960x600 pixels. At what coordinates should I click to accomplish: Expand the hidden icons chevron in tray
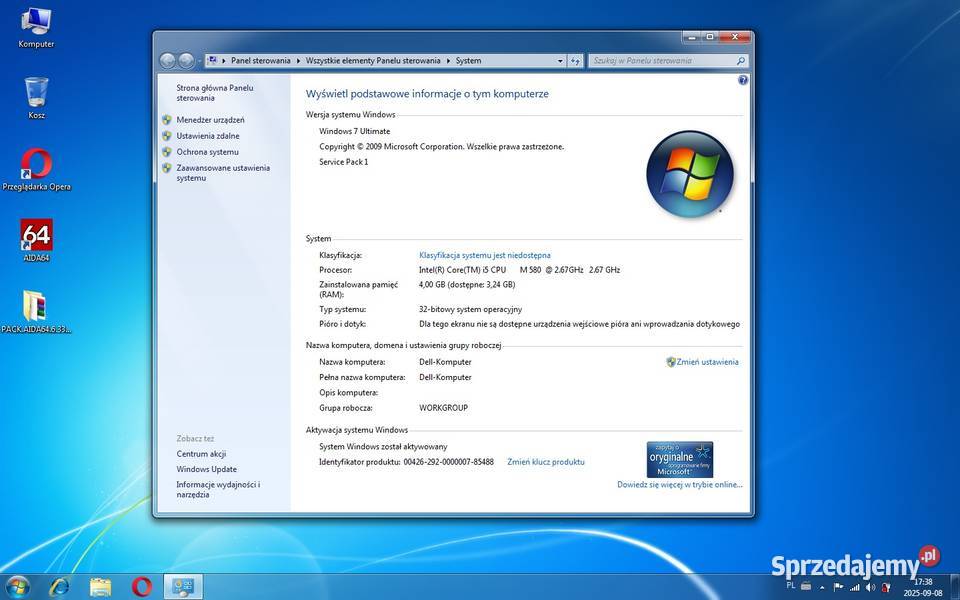click(821, 587)
